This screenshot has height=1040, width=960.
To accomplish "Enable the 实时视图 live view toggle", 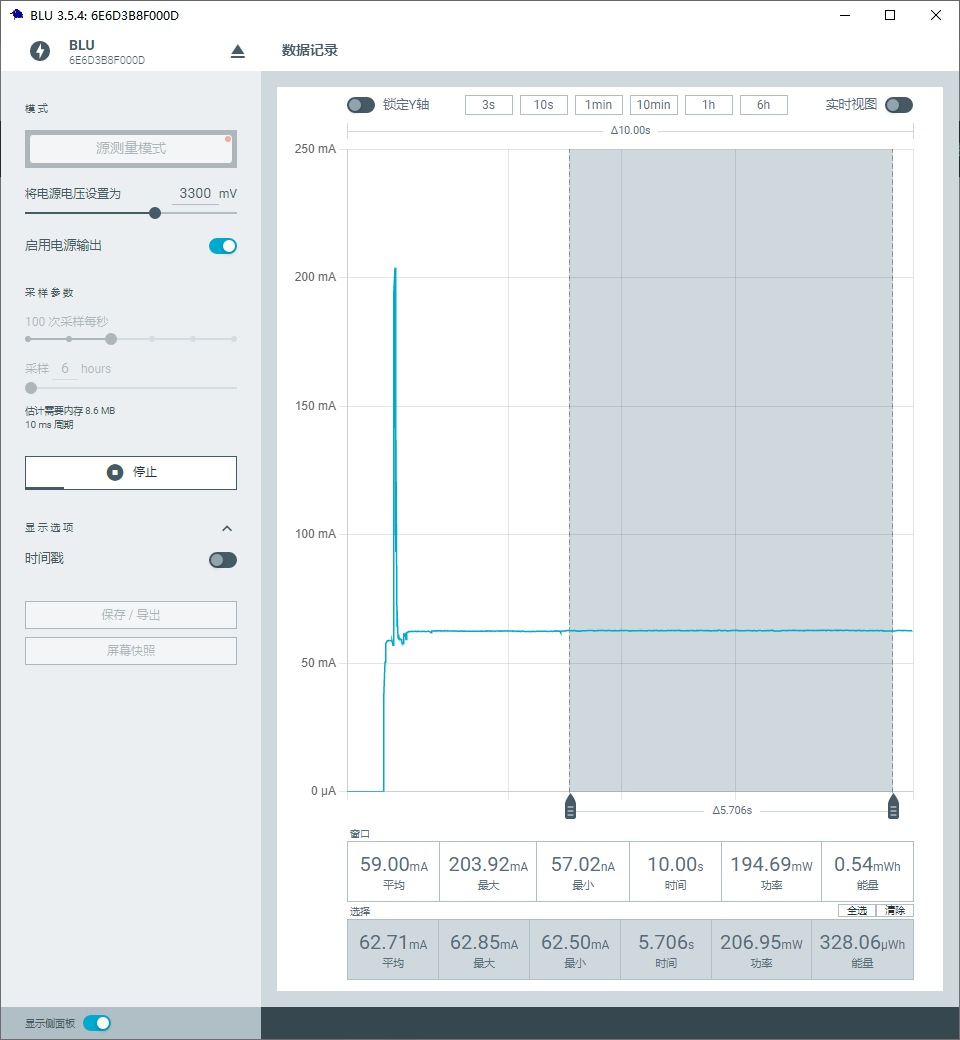I will [x=899, y=105].
